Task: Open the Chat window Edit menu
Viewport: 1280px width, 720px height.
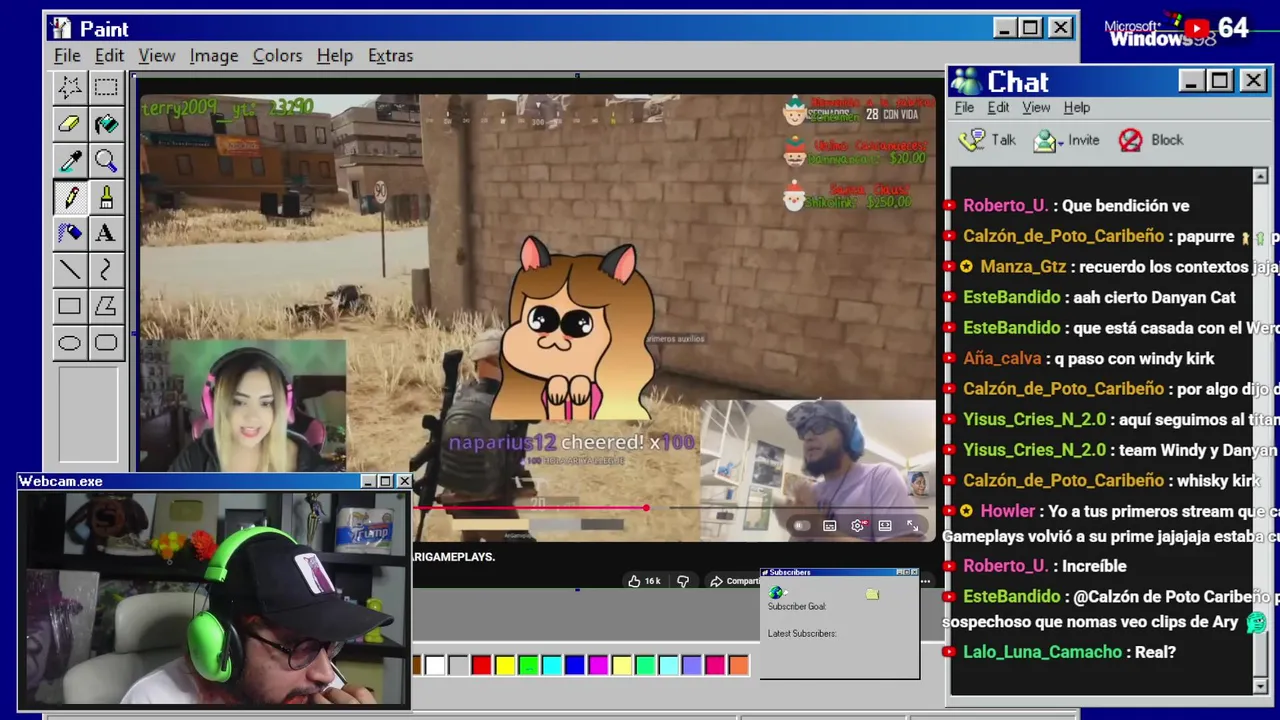Action: (998, 107)
